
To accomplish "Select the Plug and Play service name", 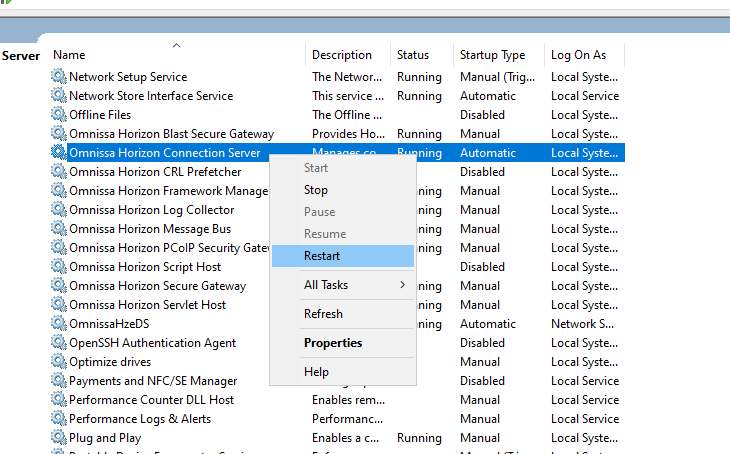I will (105, 438).
